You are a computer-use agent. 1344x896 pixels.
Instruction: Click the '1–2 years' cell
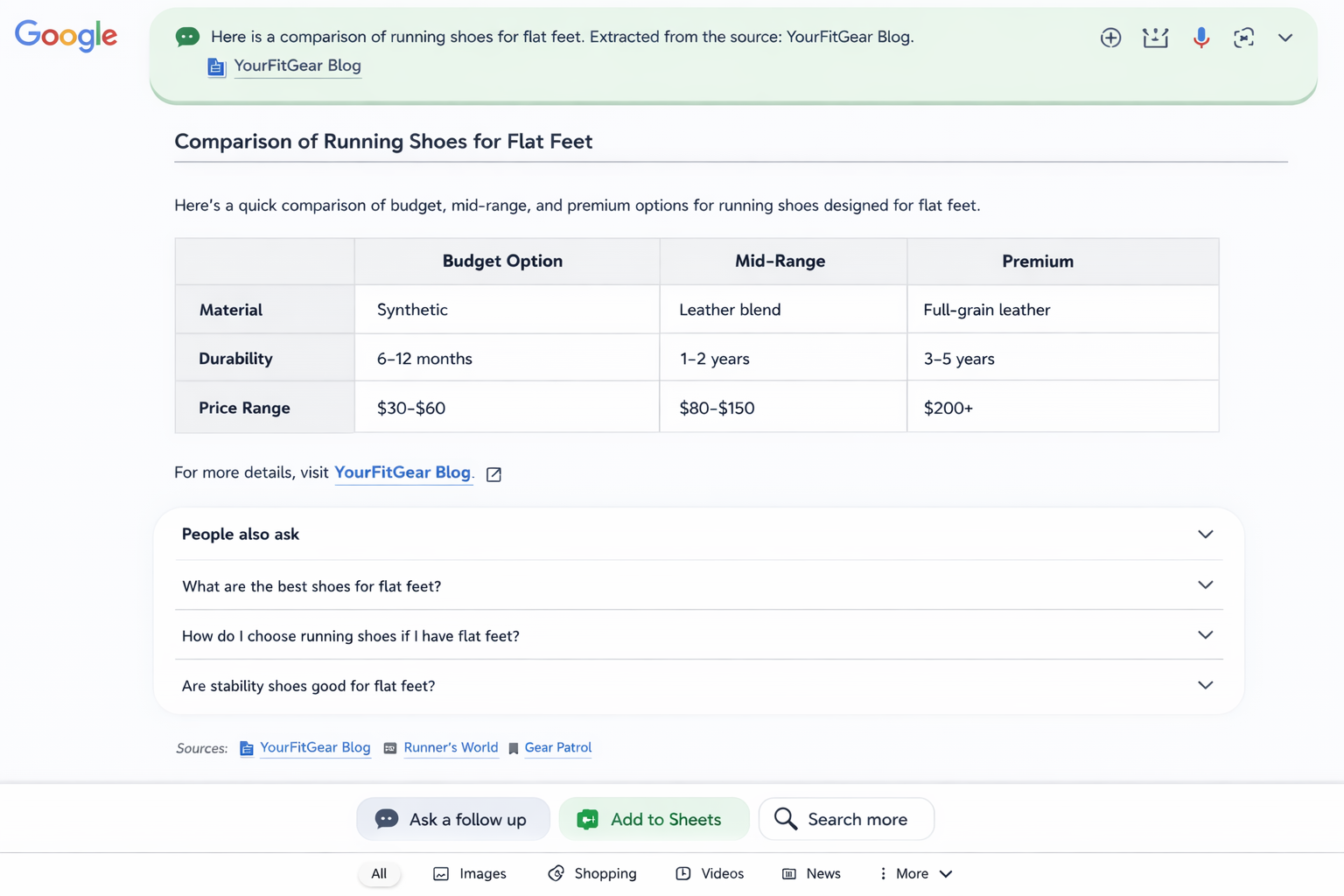pos(783,359)
